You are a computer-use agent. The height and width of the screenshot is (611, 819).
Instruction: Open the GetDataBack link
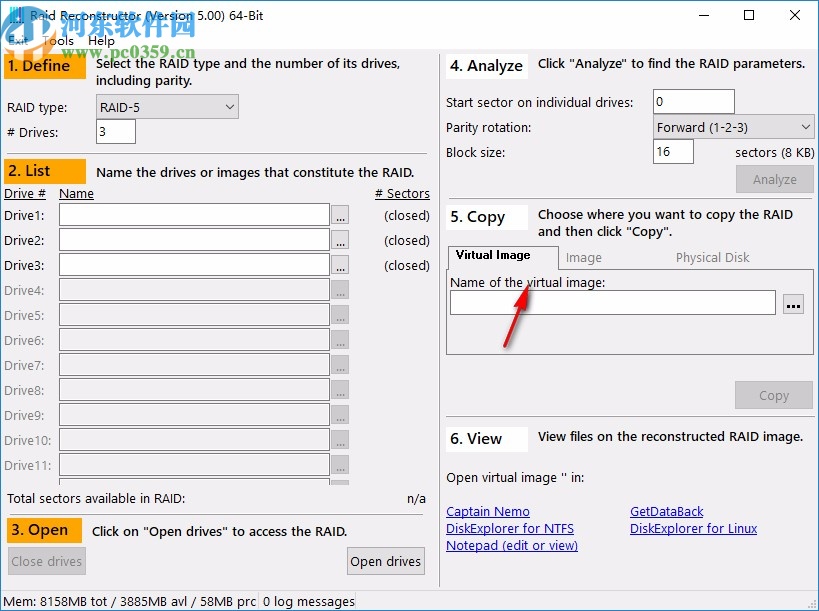click(x=666, y=512)
